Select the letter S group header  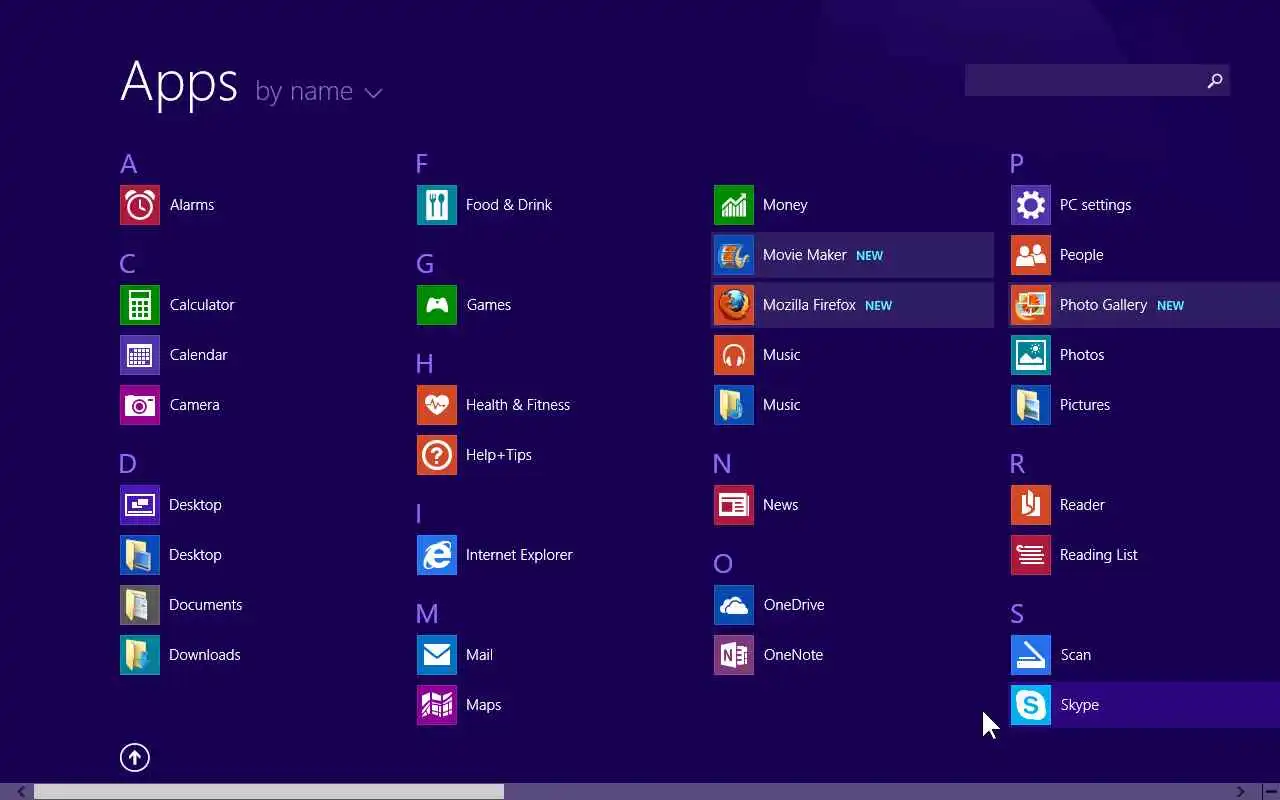coord(1017,614)
